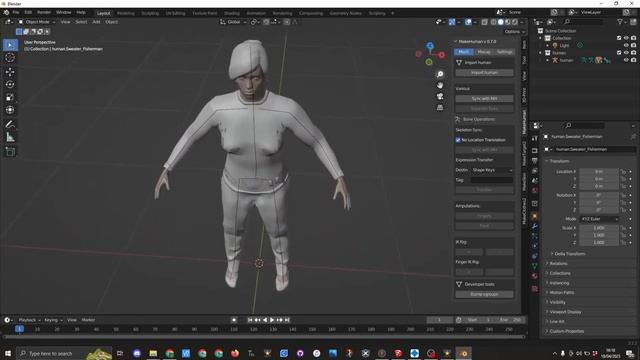The width and height of the screenshot is (640, 360).
Task: Select the Move tool
Action: click(x=10, y=72)
